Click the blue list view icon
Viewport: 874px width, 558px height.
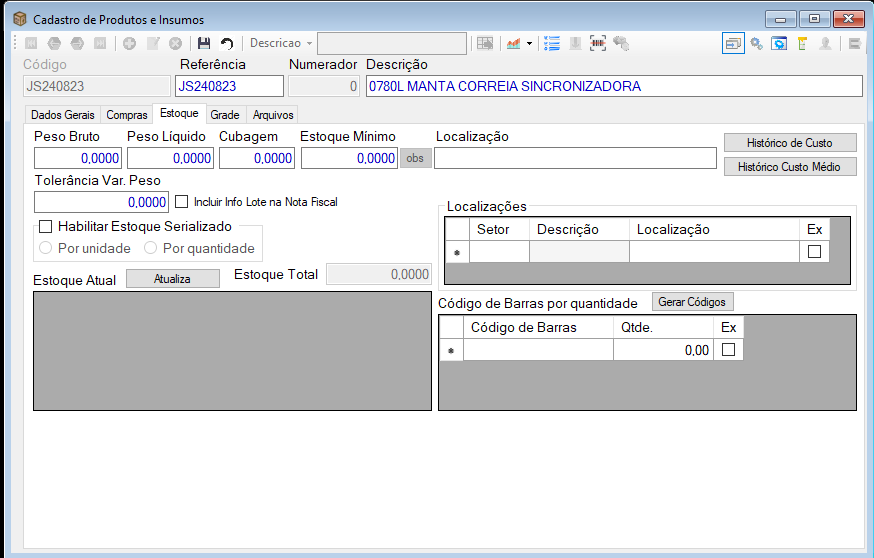[x=552, y=43]
